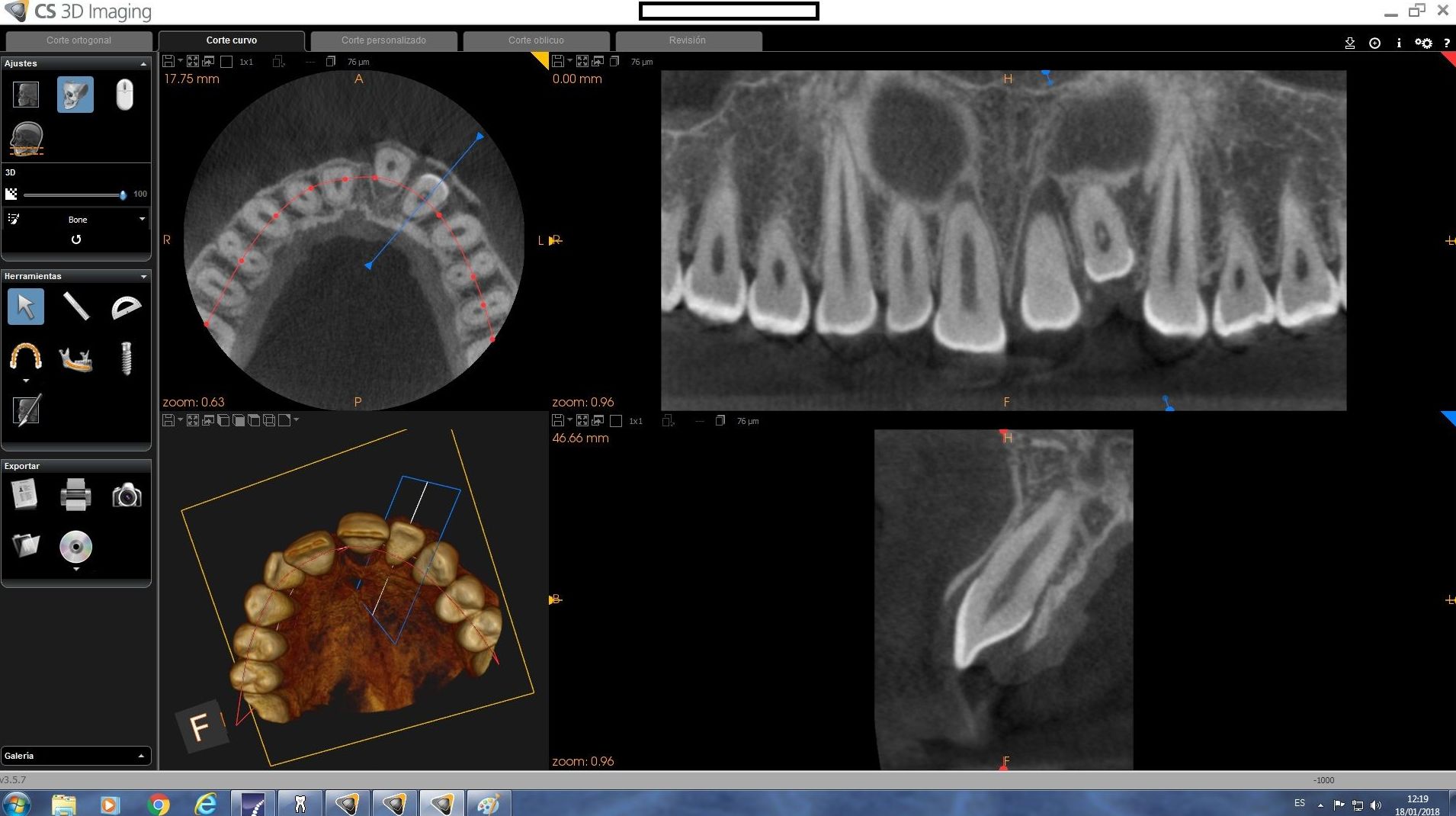Screen dimensions: 1456x816
Task: Expand the Galería panel
Action: pyautogui.click(x=141, y=756)
